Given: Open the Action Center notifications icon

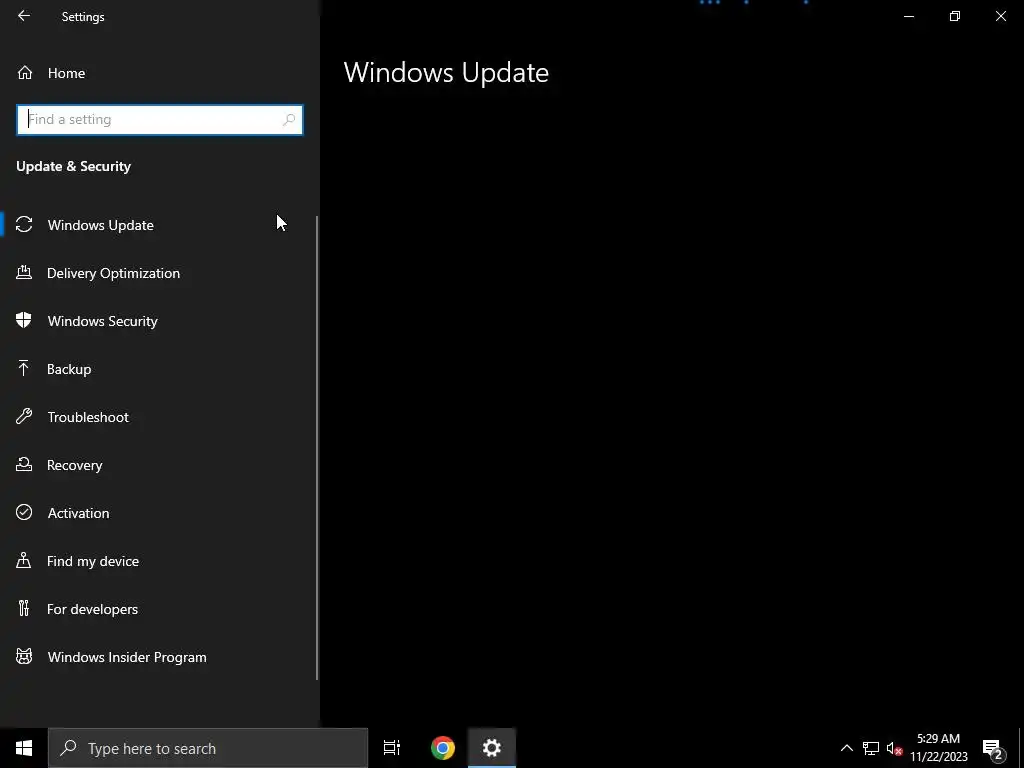Looking at the screenshot, I should pyautogui.click(x=993, y=748).
